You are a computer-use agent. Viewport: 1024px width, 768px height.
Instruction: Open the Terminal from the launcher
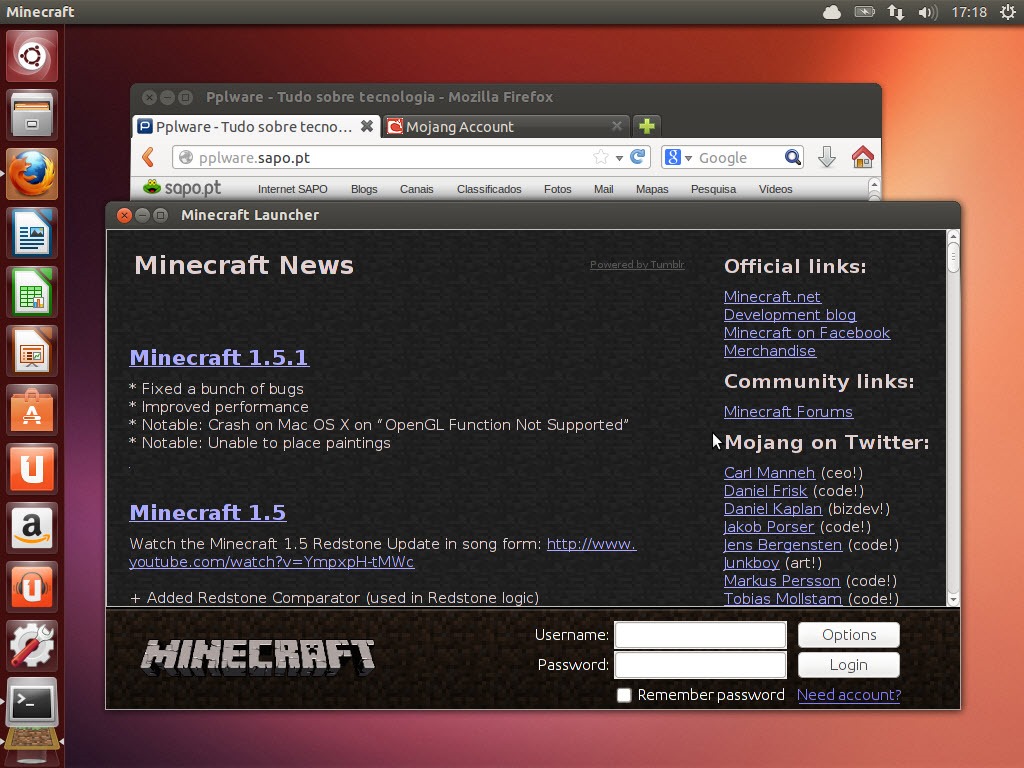point(32,704)
